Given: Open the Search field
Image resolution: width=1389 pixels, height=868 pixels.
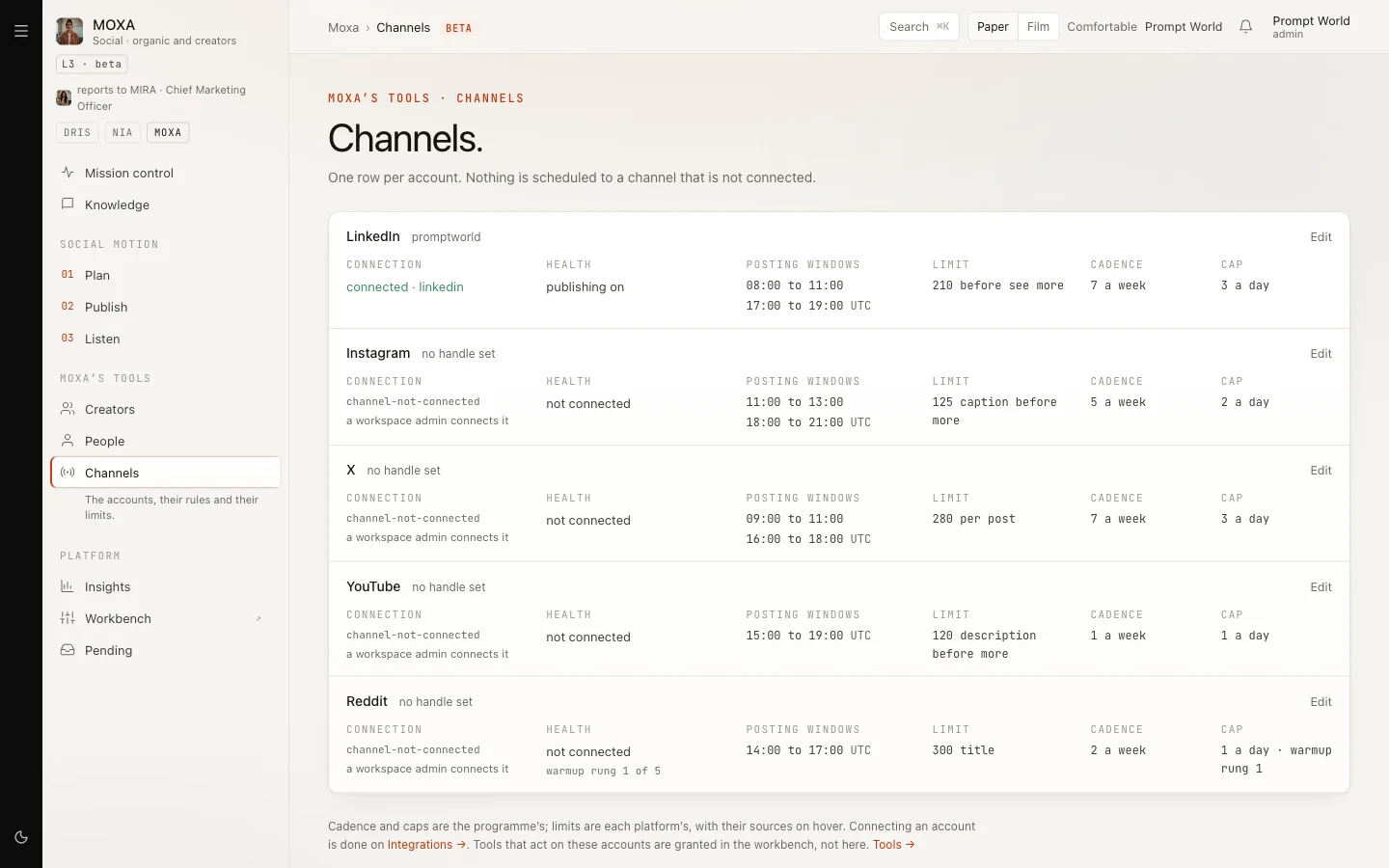Looking at the screenshot, I should point(919,27).
